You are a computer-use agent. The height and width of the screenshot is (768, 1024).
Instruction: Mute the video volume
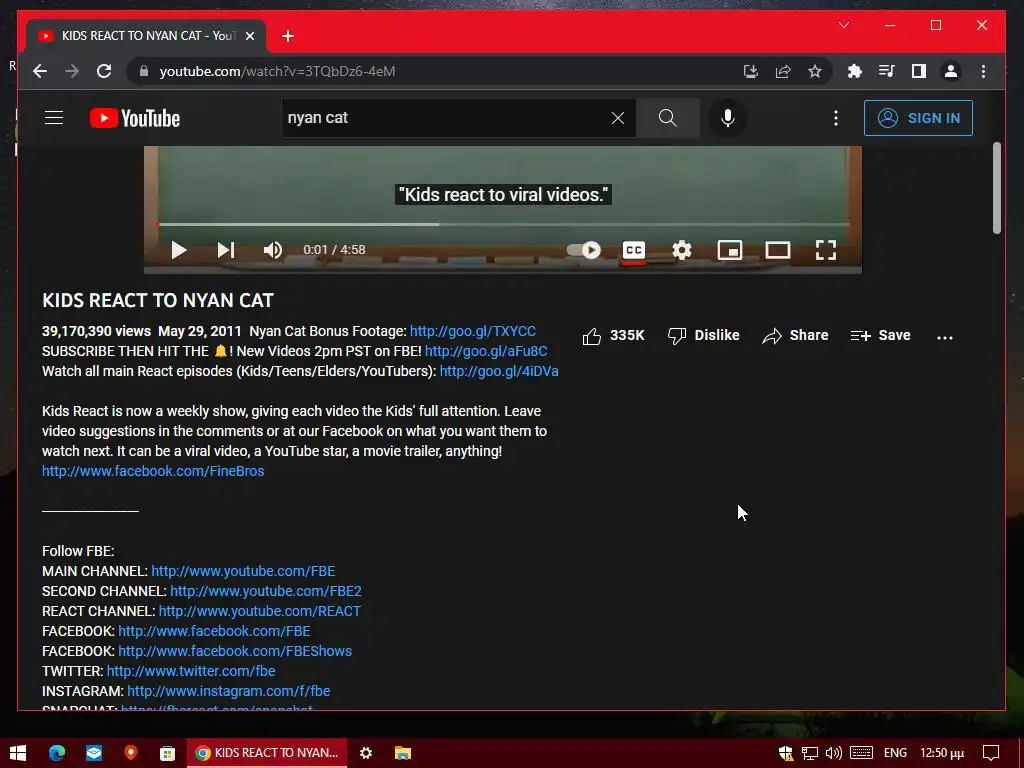pyautogui.click(x=272, y=250)
